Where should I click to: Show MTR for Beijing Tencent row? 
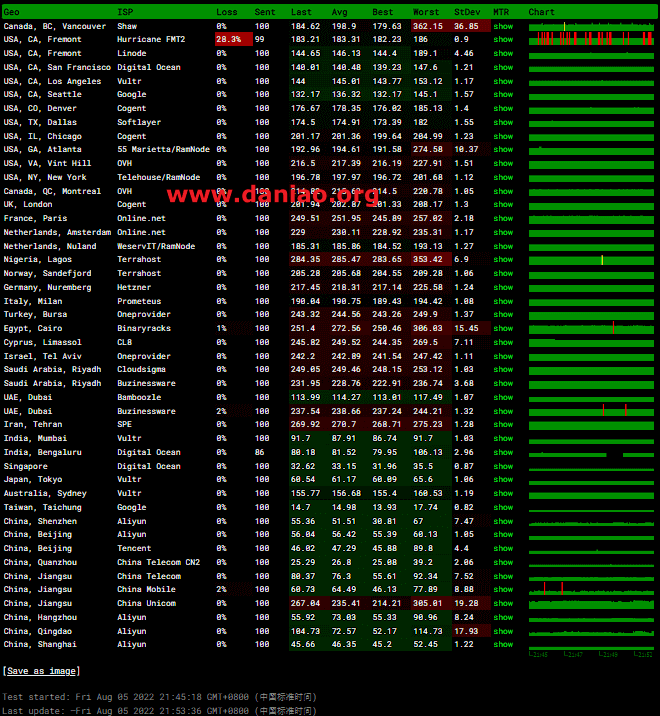[503, 548]
